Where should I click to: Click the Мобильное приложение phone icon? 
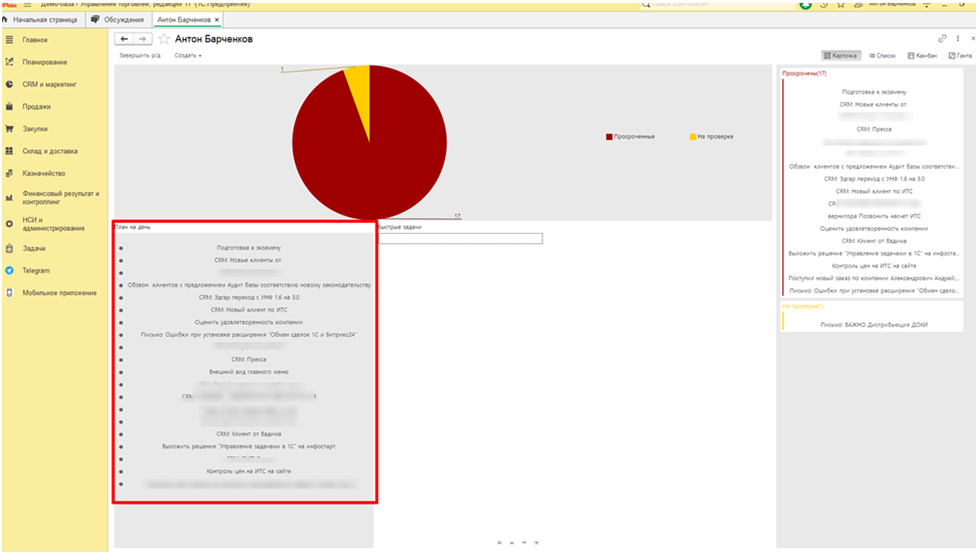coord(9,293)
